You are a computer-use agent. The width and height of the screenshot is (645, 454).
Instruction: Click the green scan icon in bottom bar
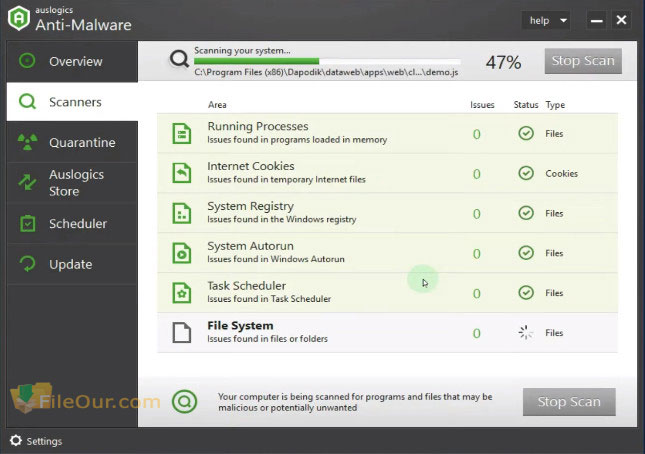tap(184, 401)
